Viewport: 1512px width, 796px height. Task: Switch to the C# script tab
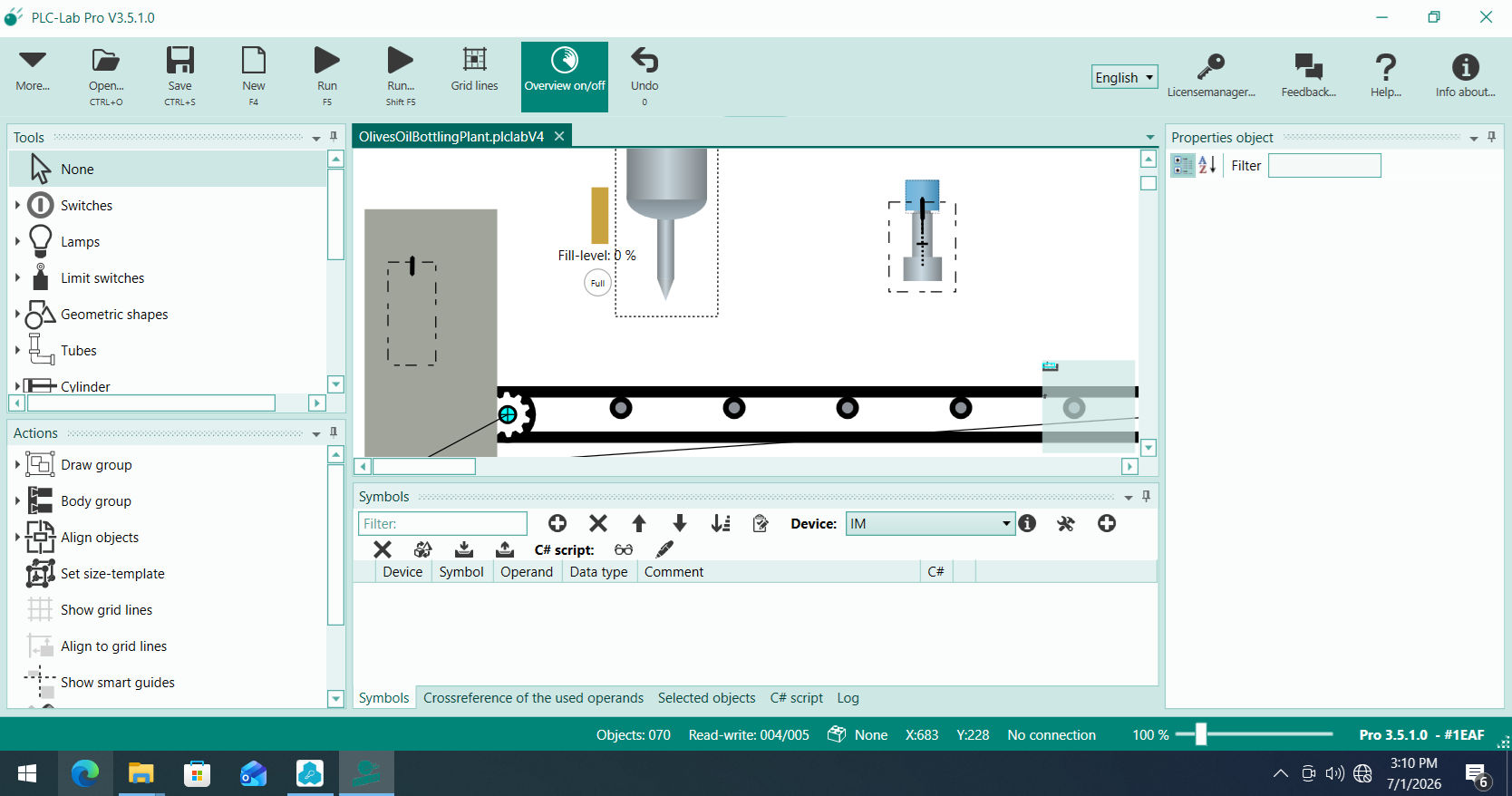click(x=797, y=697)
